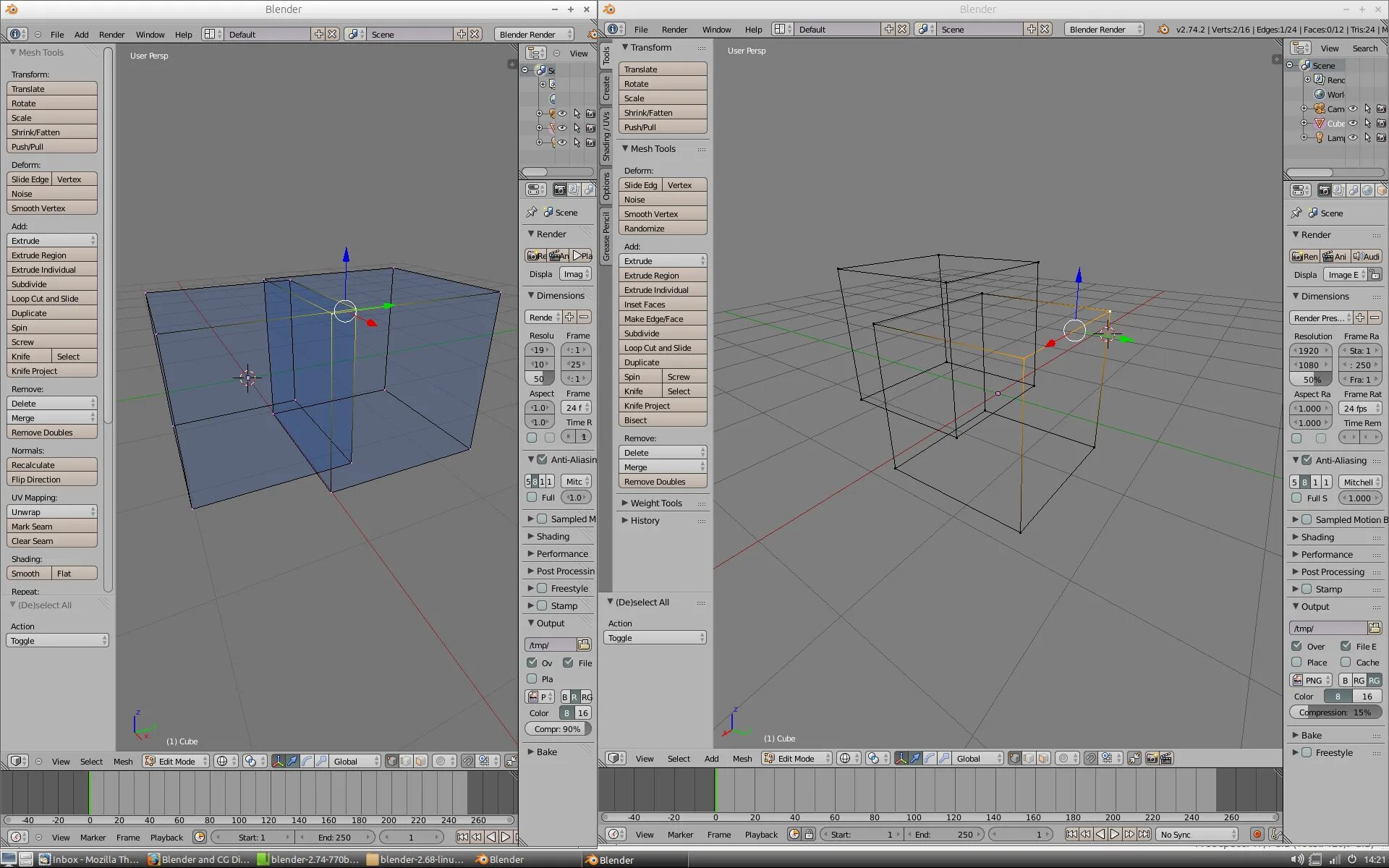Open the Render menu in right window menubar
The height and width of the screenshot is (868, 1389).
674,30
